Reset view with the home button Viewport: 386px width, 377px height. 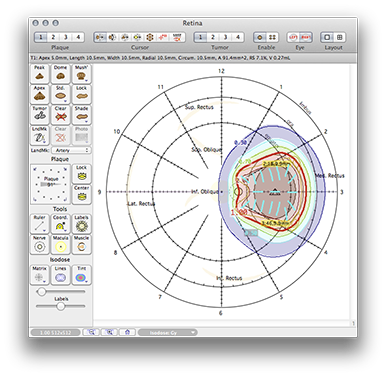click(x=127, y=332)
